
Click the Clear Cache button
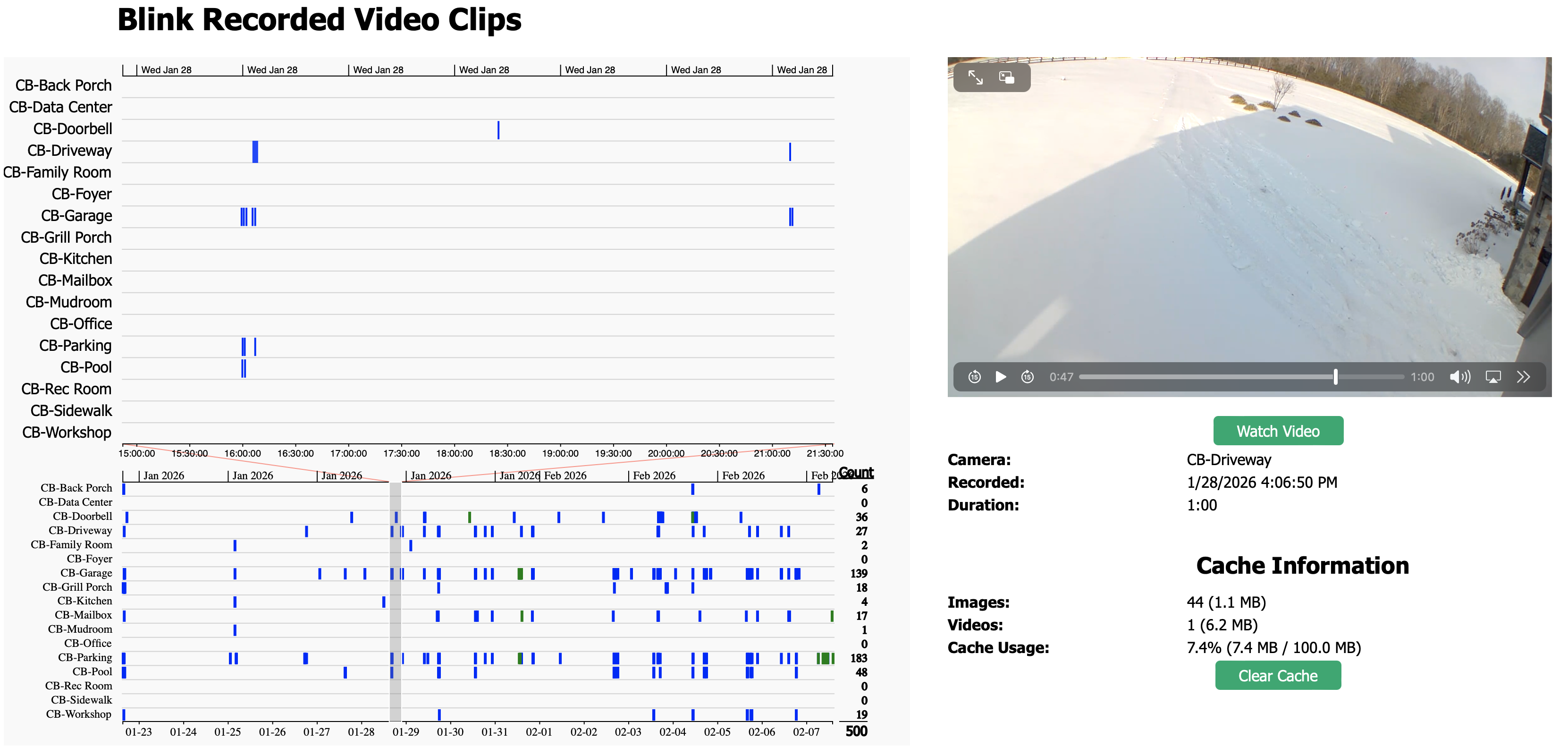point(1278,675)
